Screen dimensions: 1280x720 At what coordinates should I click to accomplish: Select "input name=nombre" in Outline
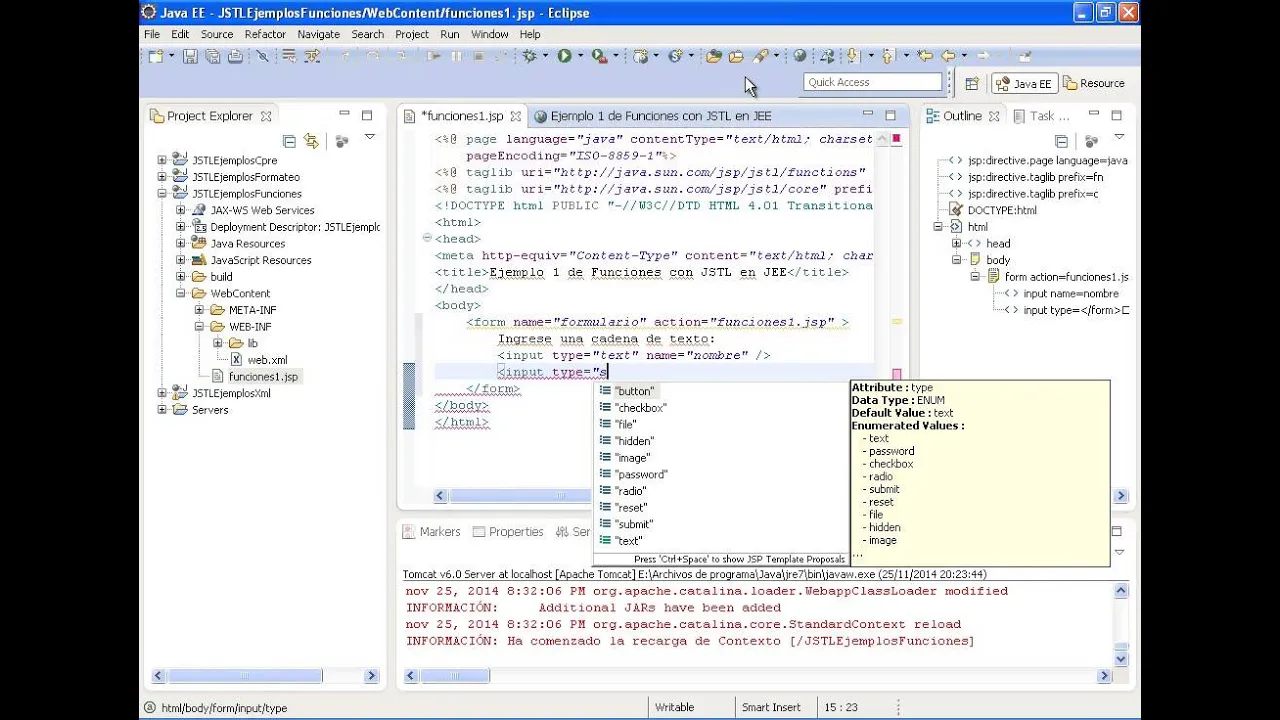click(1071, 294)
